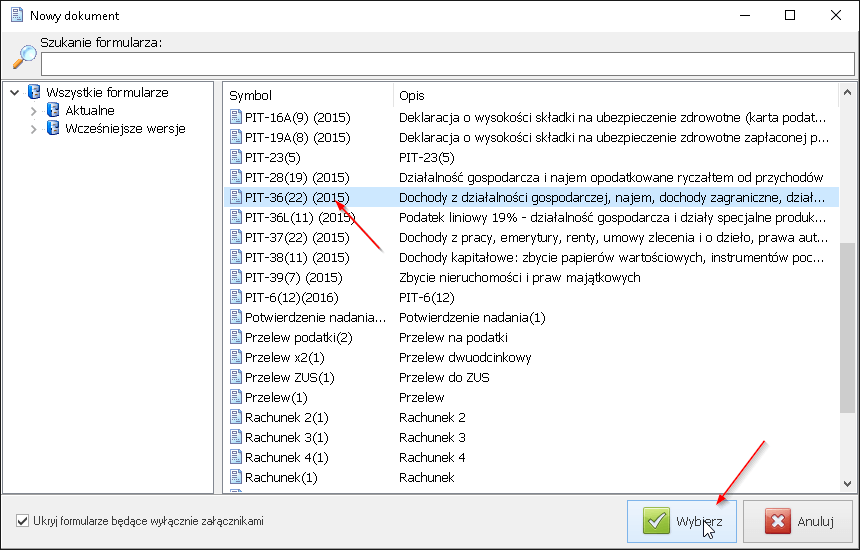This screenshot has width=860, height=550.
Task: Click the PIT-37(22) (2015) document icon
Action: pos(236,238)
